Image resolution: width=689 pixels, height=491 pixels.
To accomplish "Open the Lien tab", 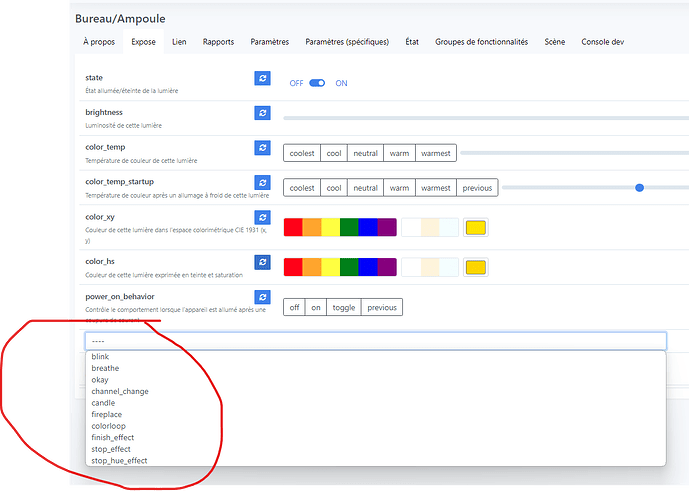I will (179, 42).
